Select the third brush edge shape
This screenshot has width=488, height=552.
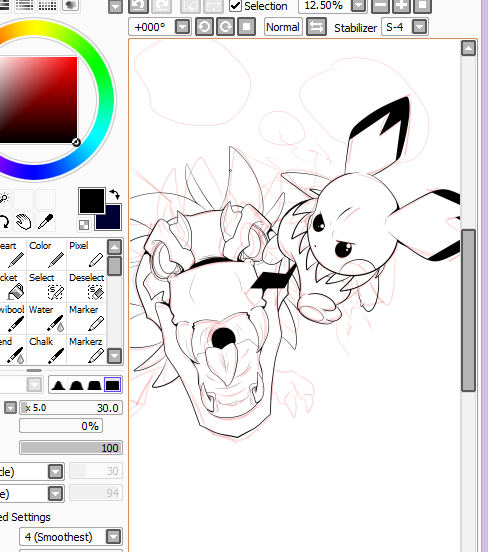click(x=94, y=385)
